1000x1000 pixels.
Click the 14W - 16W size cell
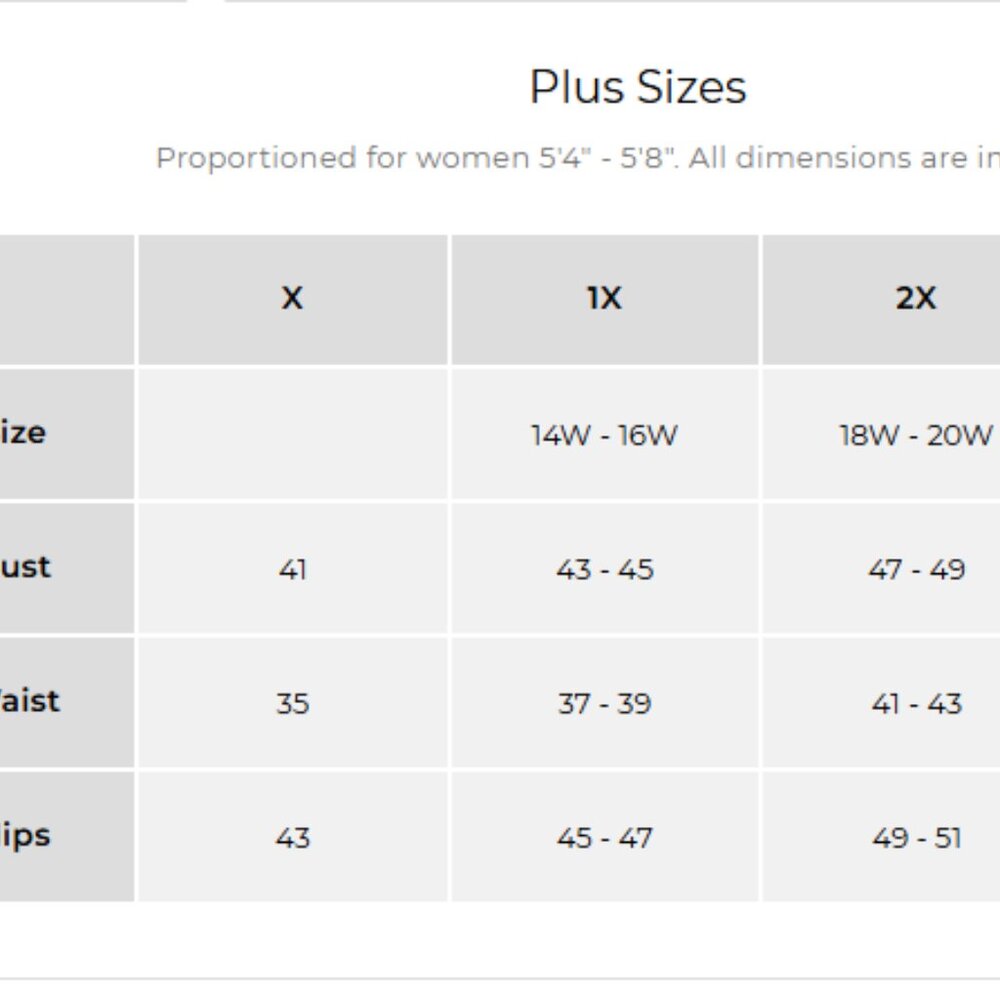604,435
